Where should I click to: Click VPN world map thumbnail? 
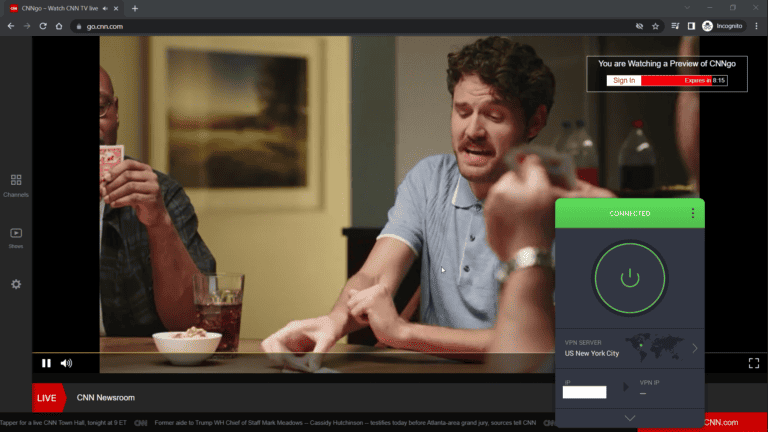654,347
